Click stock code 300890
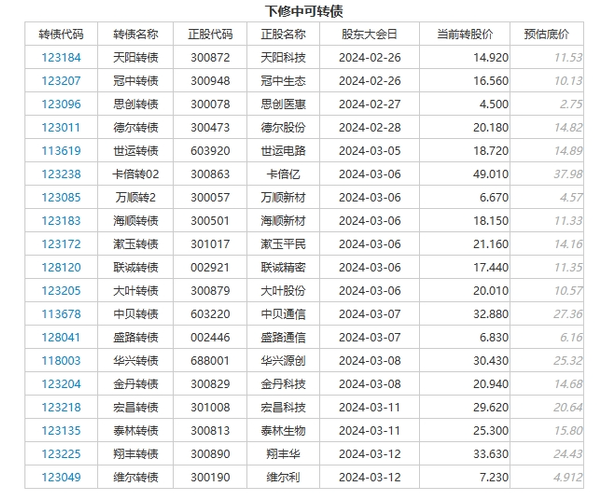Viewport: 603px width, 500px height. point(210,454)
